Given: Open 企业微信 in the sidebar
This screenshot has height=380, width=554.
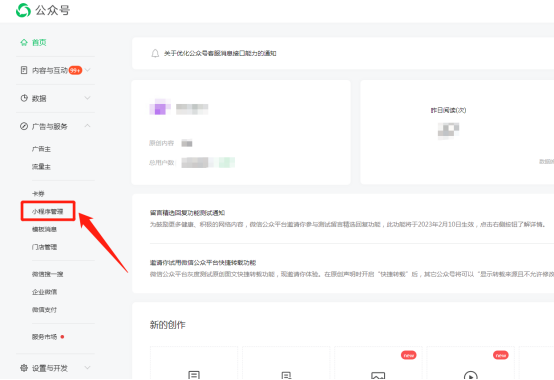Looking at the screenshot, I should coord(45,292).
